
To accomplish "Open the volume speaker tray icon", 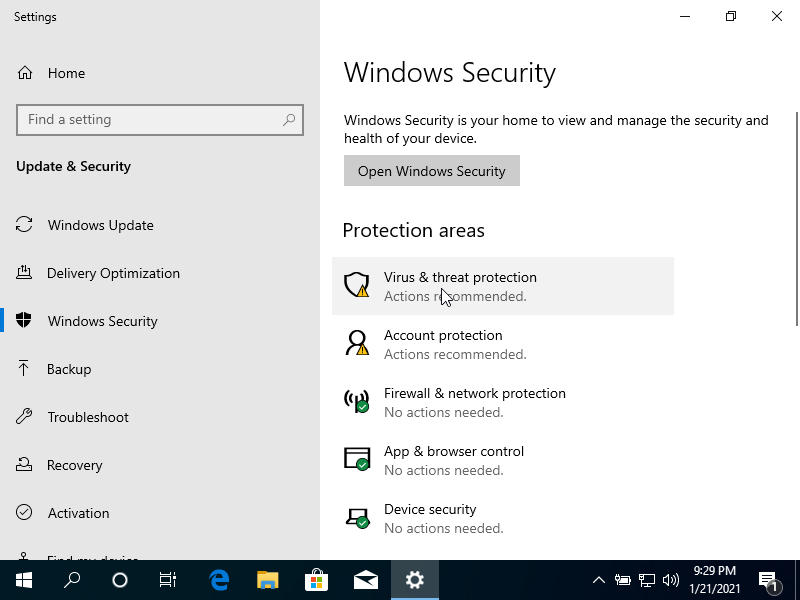I will pyautogui.click(x=670, y=580).
